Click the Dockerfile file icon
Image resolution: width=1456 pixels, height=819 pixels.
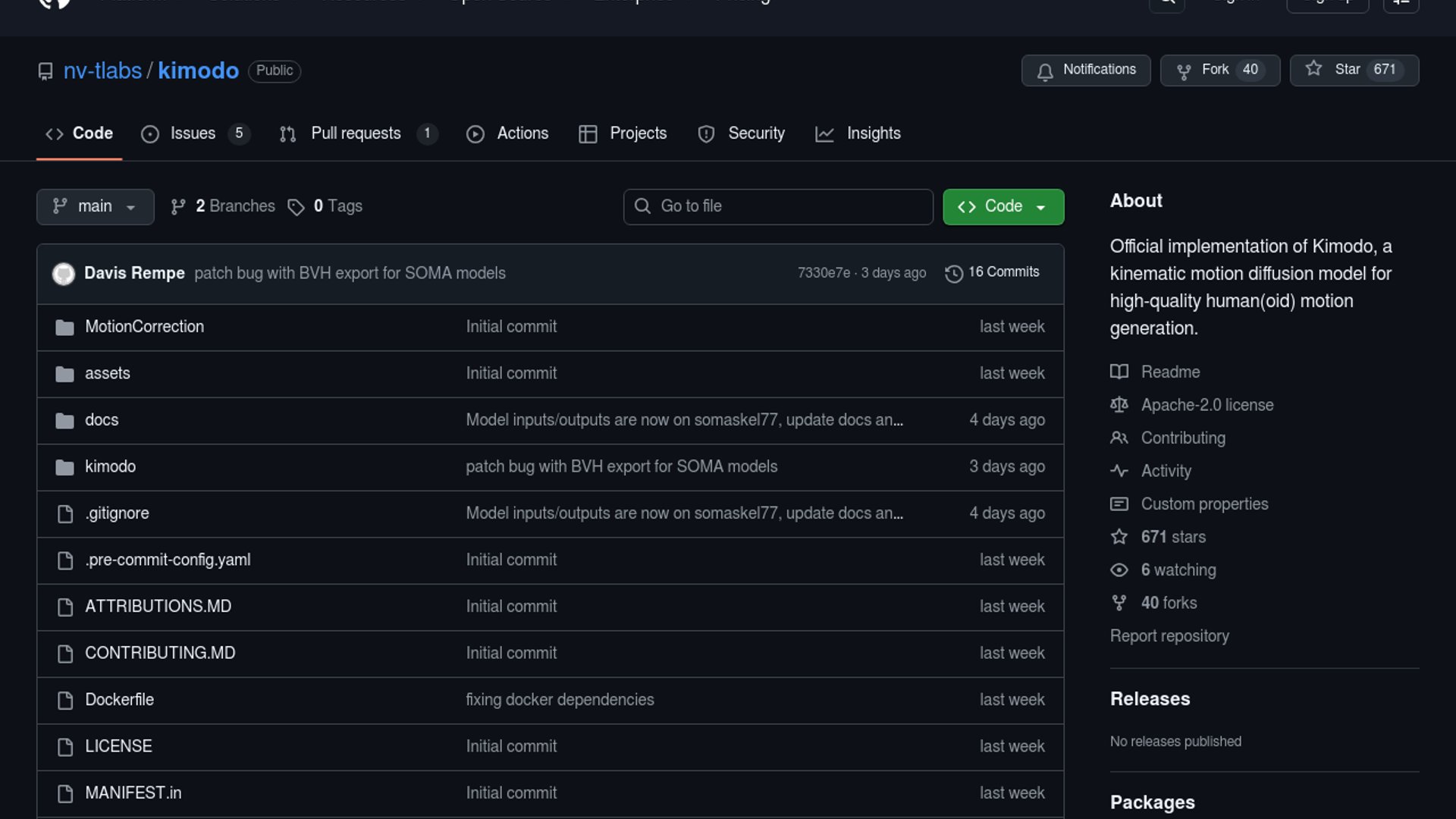tap(65, 700)
